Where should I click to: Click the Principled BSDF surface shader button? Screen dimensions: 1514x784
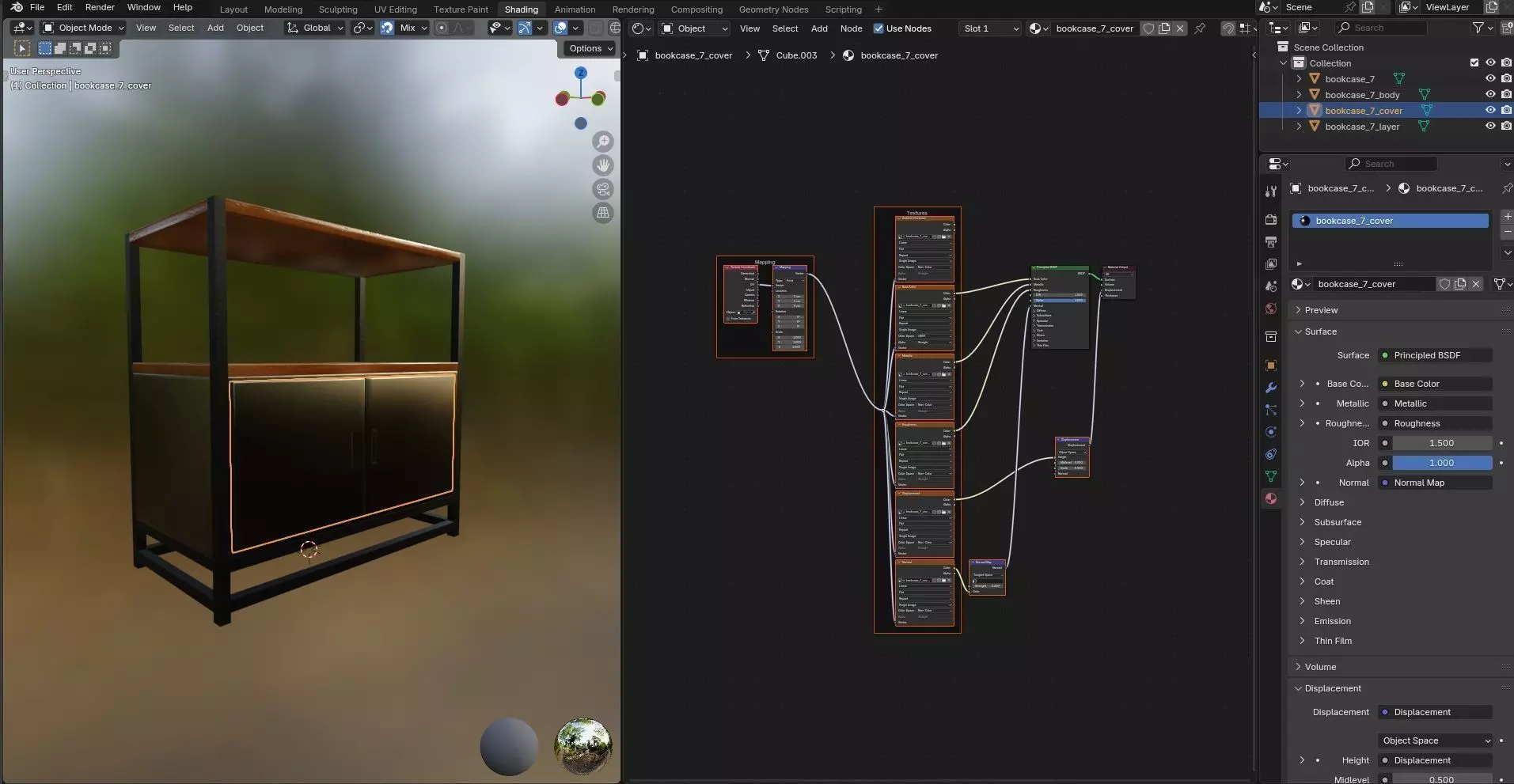click(x=1435, y=355)
